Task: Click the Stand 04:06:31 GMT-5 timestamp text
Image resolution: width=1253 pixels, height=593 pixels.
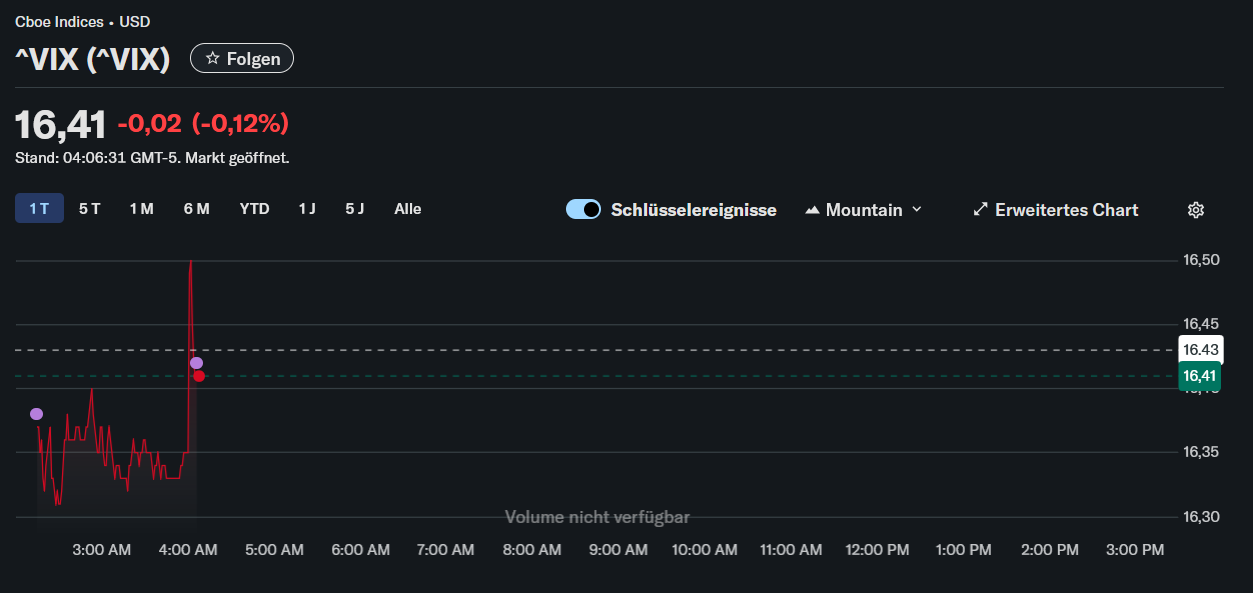Action: click(x=152, y=158)
